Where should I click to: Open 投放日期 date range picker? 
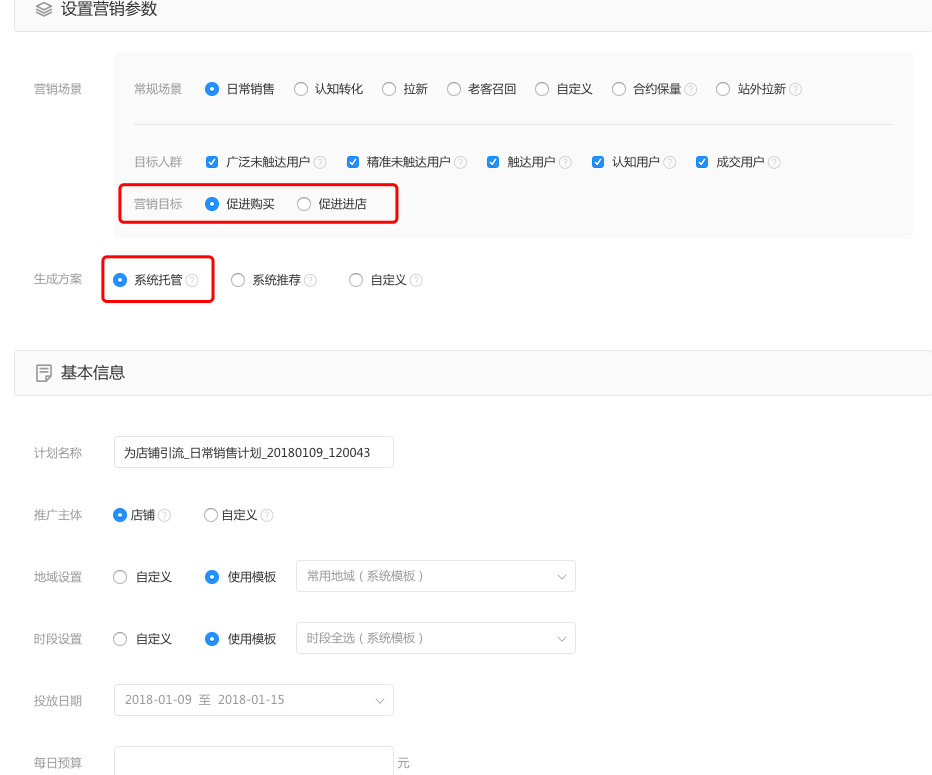click(254, 700)
